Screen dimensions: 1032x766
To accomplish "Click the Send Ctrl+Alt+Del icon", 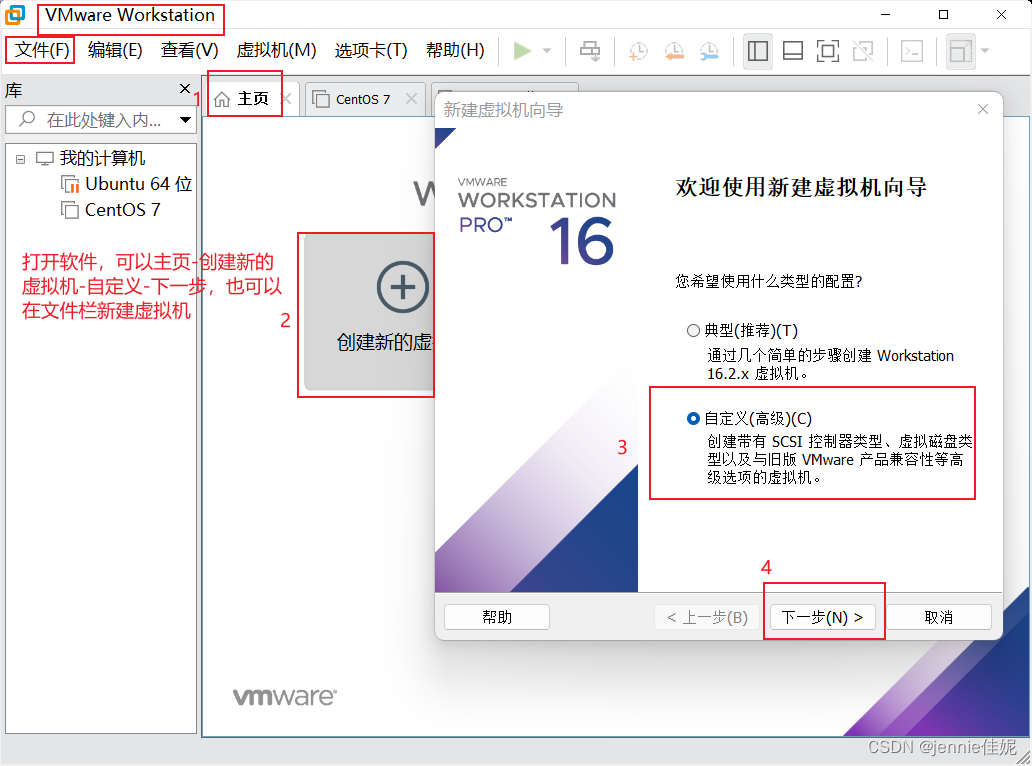I will click(589, 51).
